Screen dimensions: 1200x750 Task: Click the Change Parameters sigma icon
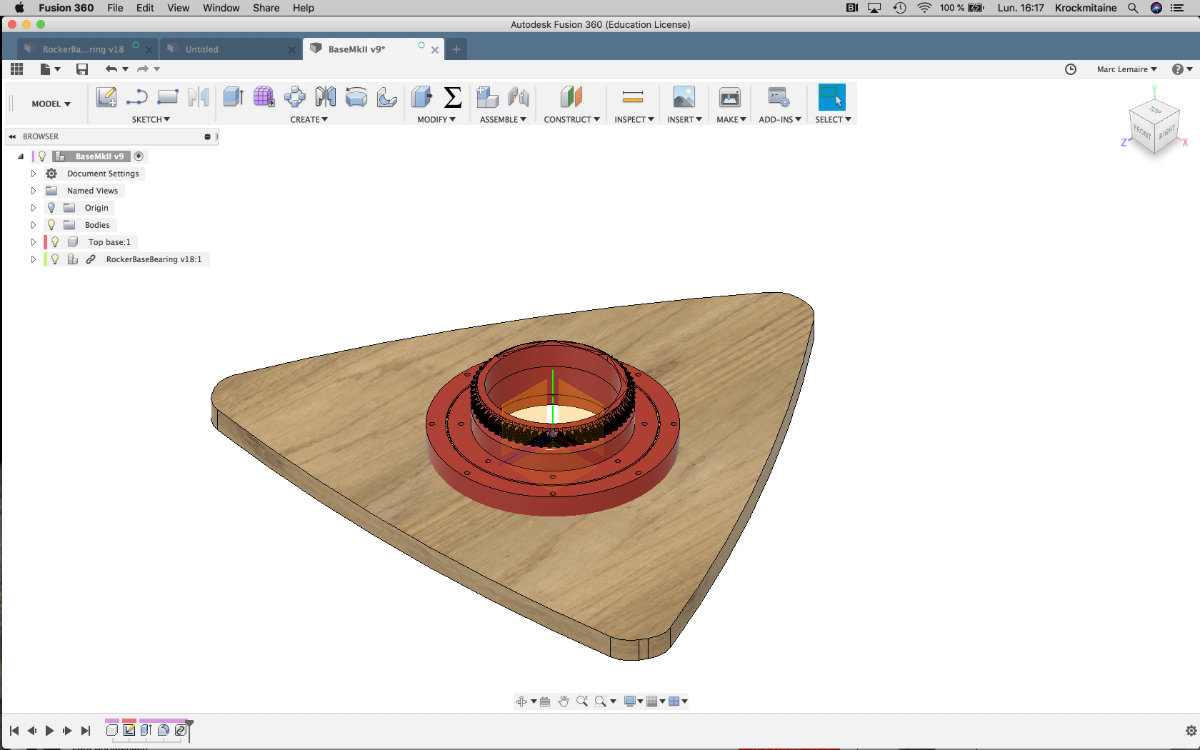[x=452, y=97]
